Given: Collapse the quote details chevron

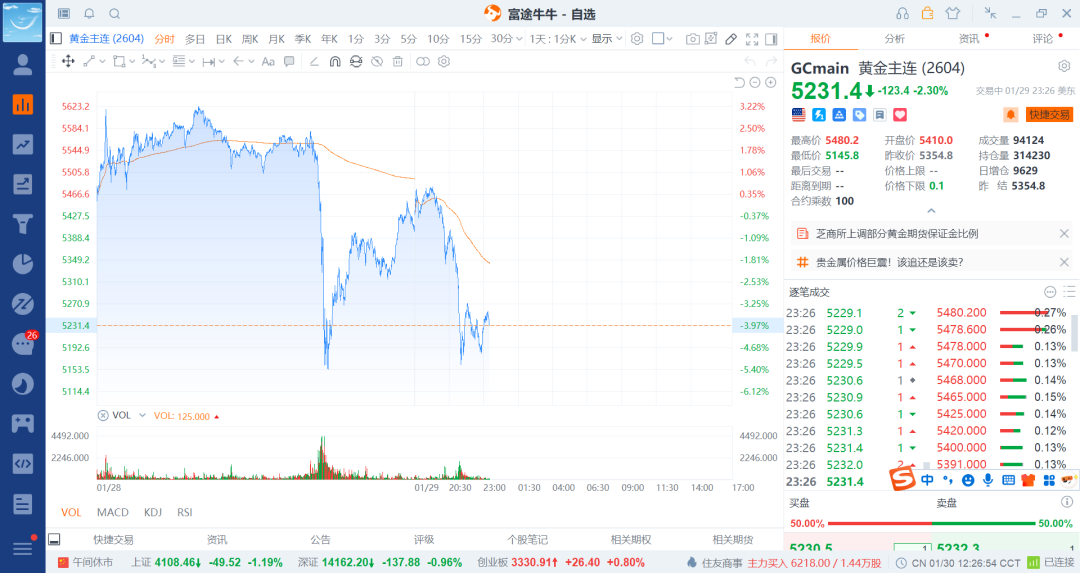Looking at the screenshot, I should tap(931, 211).
